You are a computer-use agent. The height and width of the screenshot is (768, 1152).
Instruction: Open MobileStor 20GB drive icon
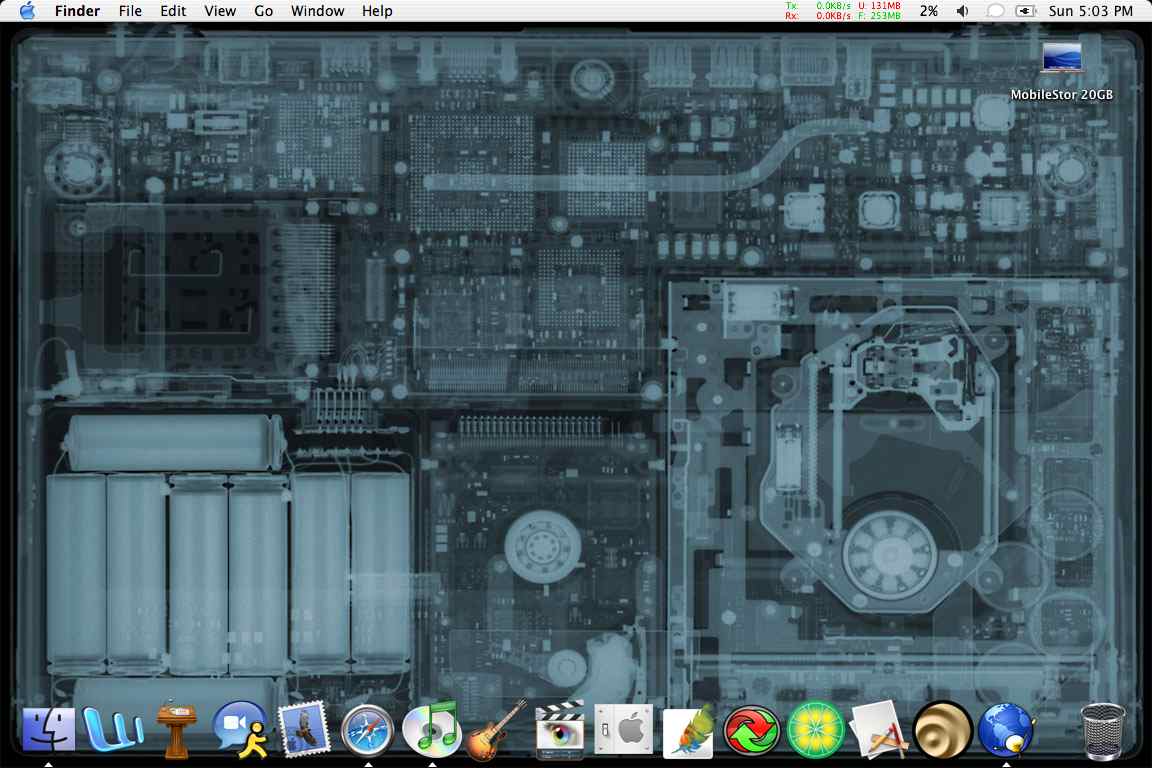click(1061, 58)
